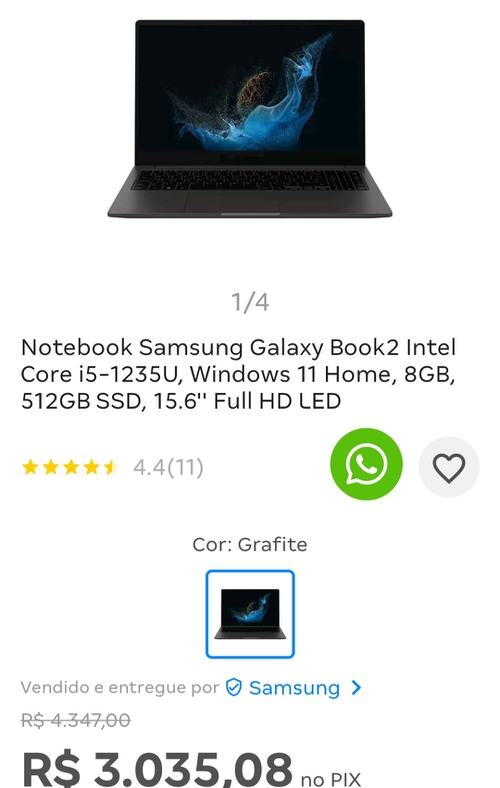This screenshot has width=500, height=788.
Task: Click the crossed-out R$ 4.347,00 price
Action: 75,720
